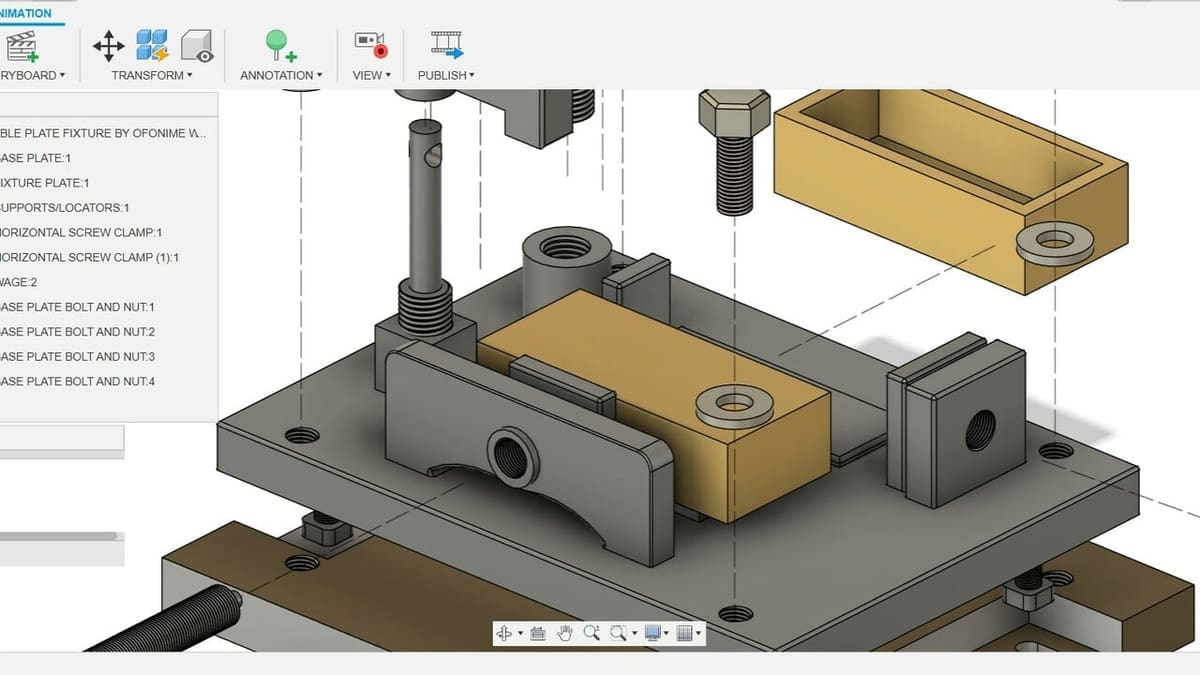1200x675 pixels.
Task: Open Display Settings dropdown arrow
Action: click(x=666, y=632)
